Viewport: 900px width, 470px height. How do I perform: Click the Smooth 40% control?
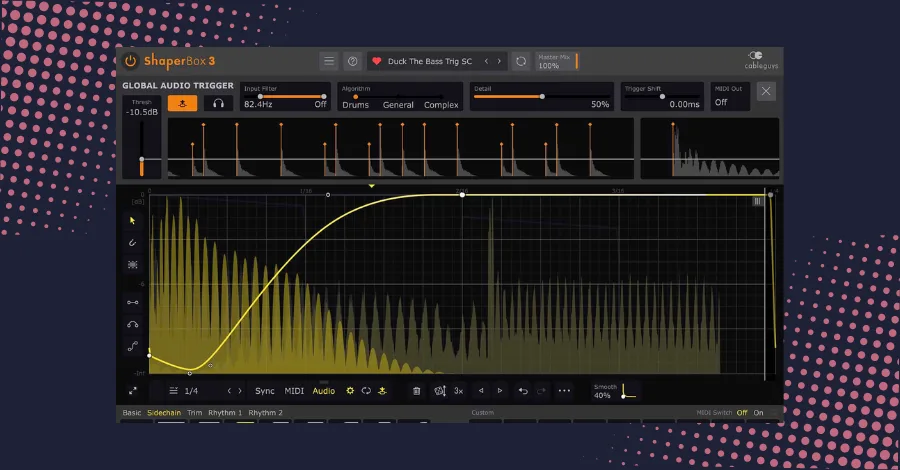pos(614,391)
